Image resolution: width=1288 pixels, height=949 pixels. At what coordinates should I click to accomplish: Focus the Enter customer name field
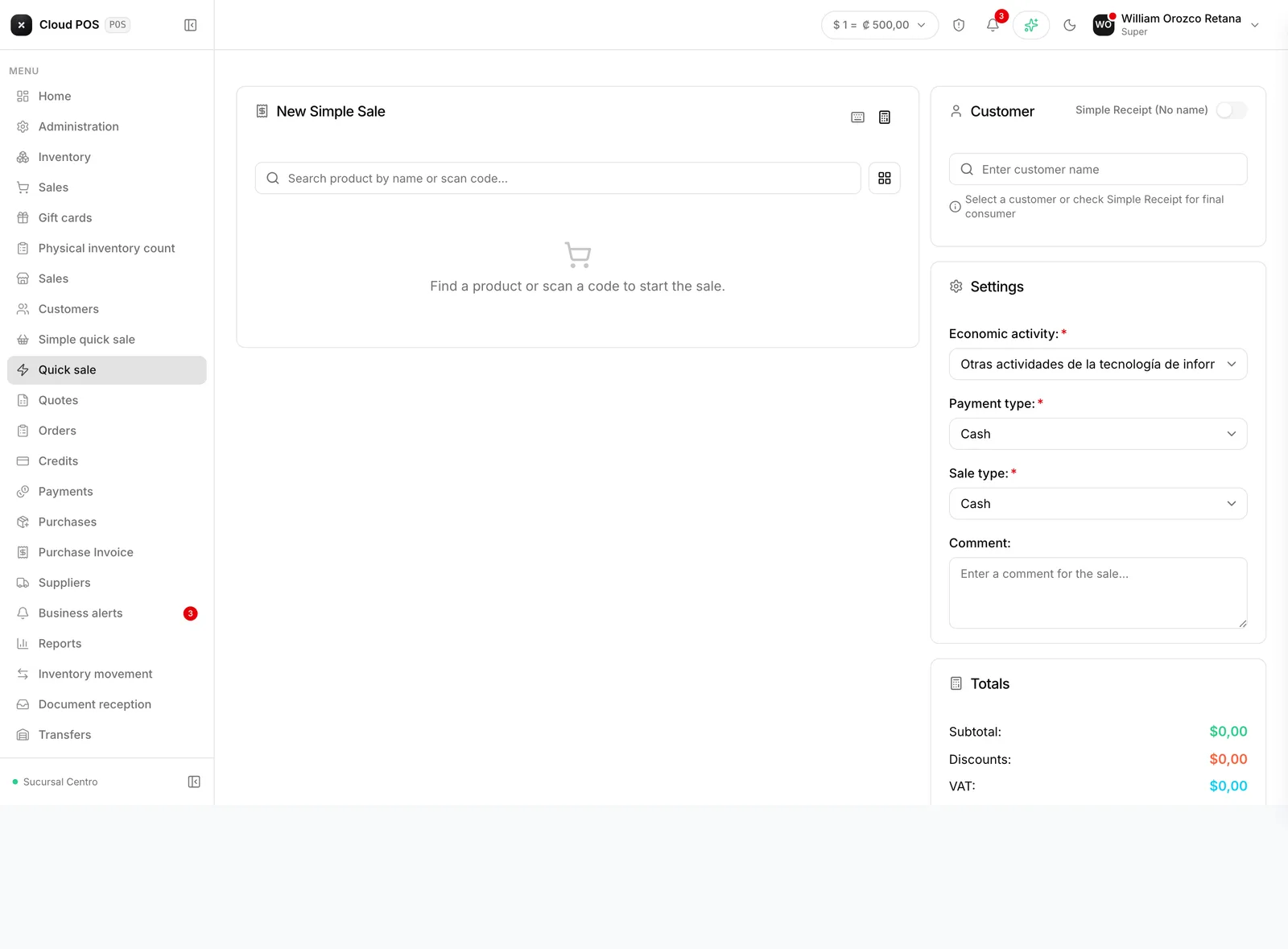pos(1098,169)
